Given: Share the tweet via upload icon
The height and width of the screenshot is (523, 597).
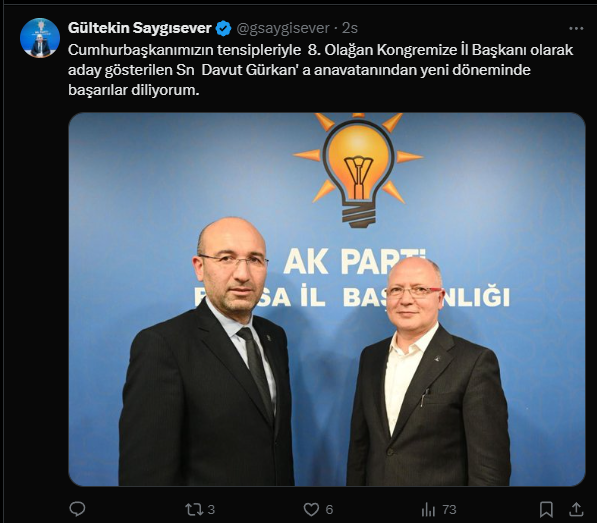Looking at the screenshot, I should (576, 509).
